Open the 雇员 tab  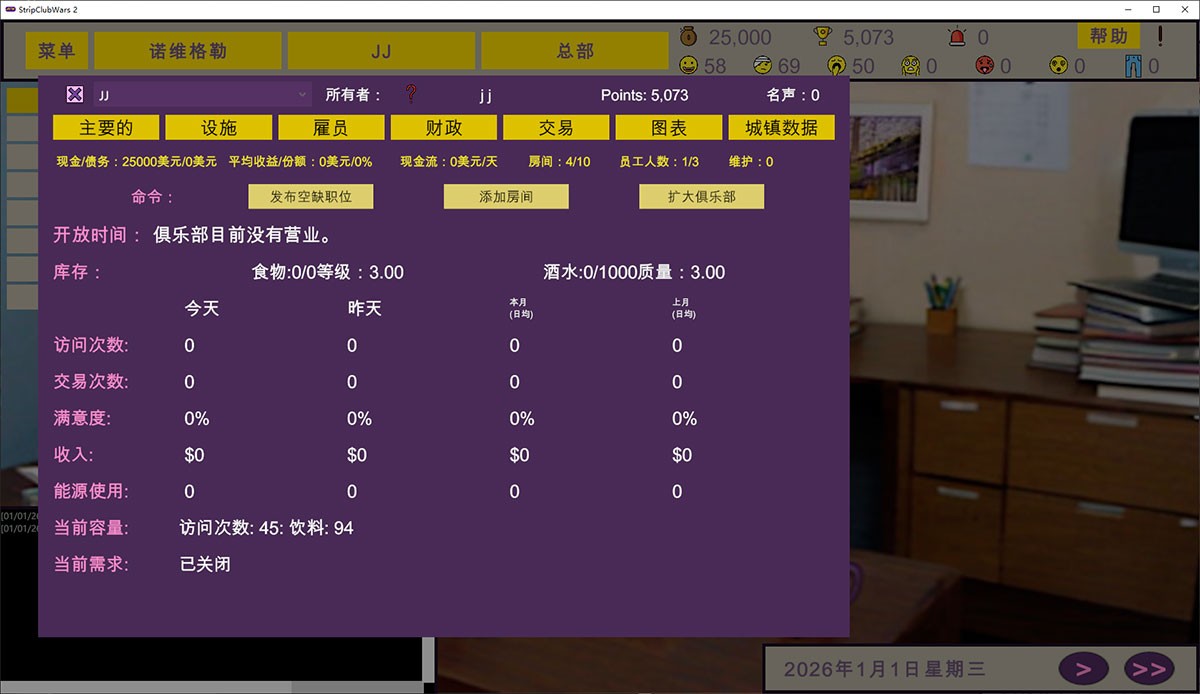pos(331,128)
